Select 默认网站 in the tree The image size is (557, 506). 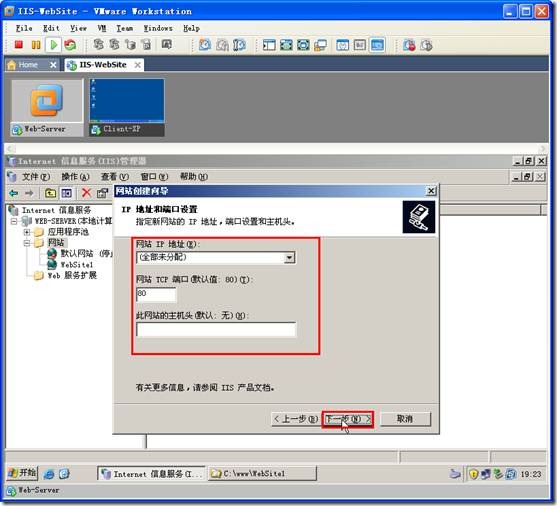point(86,254)
